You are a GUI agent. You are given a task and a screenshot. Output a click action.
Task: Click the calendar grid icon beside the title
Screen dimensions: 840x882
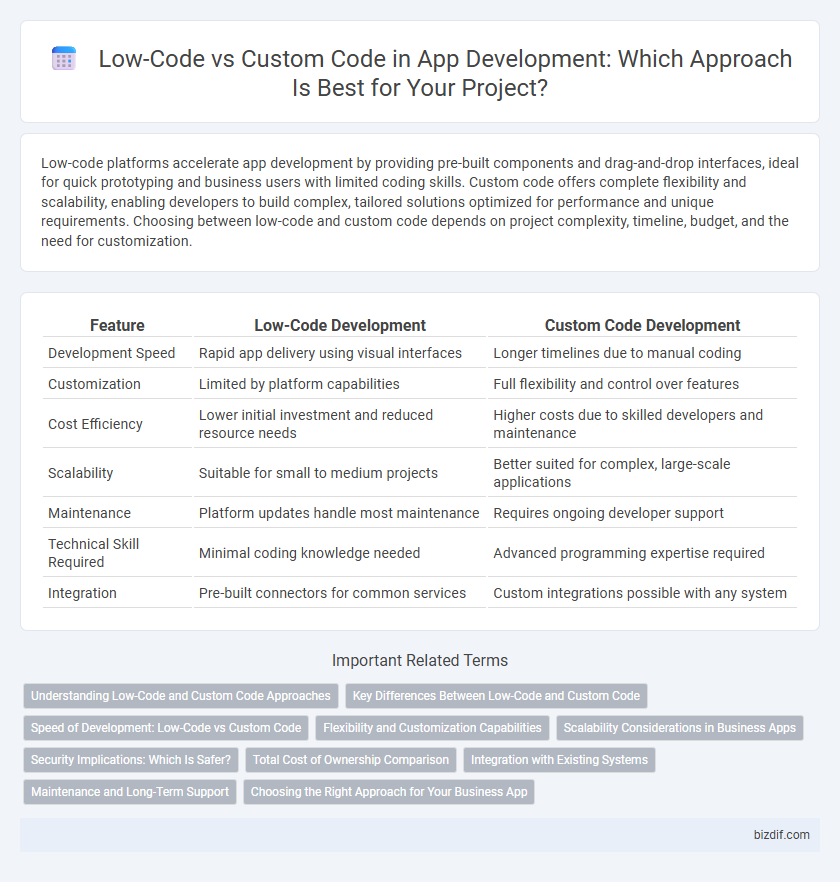[x=64, y=58]
